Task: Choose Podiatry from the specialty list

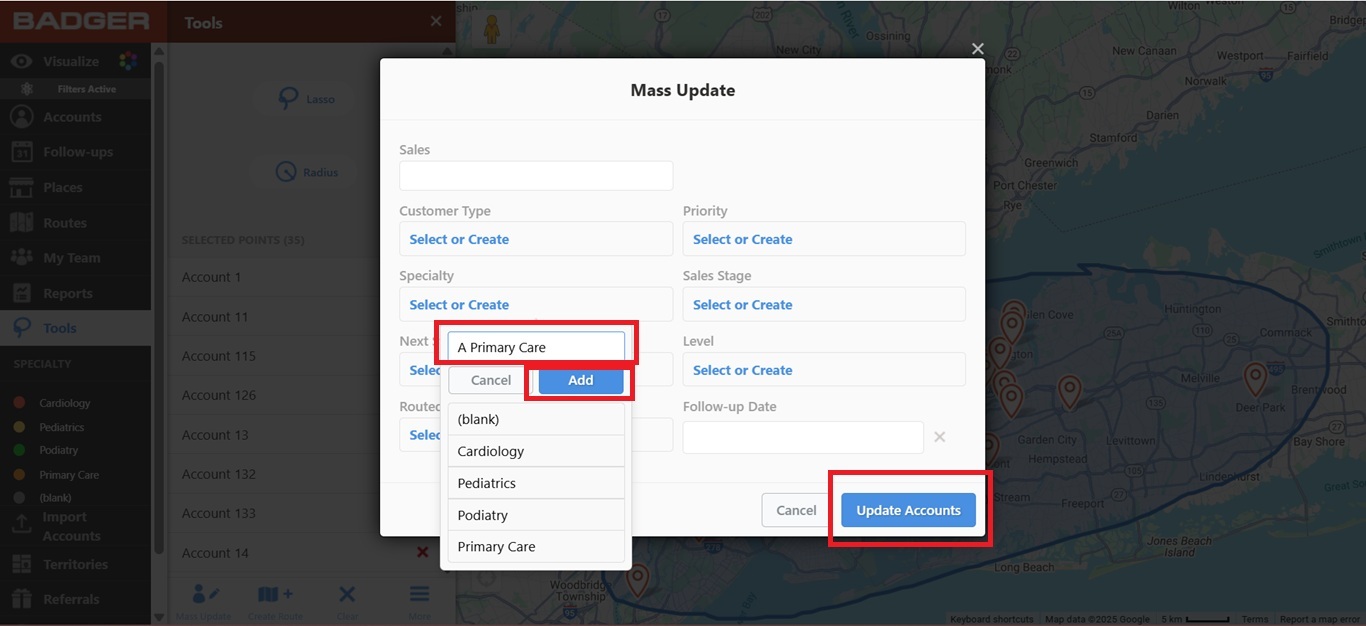Action: pyautogui.click(x=536, y=515)
